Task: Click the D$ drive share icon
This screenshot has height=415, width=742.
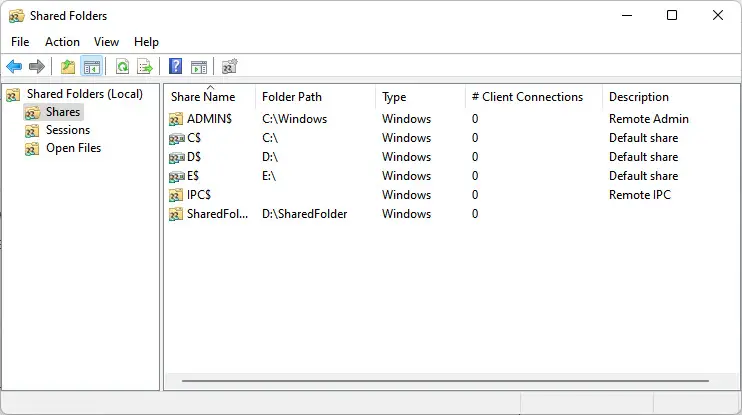Action: pyautogui.click(x=177, y=158)
